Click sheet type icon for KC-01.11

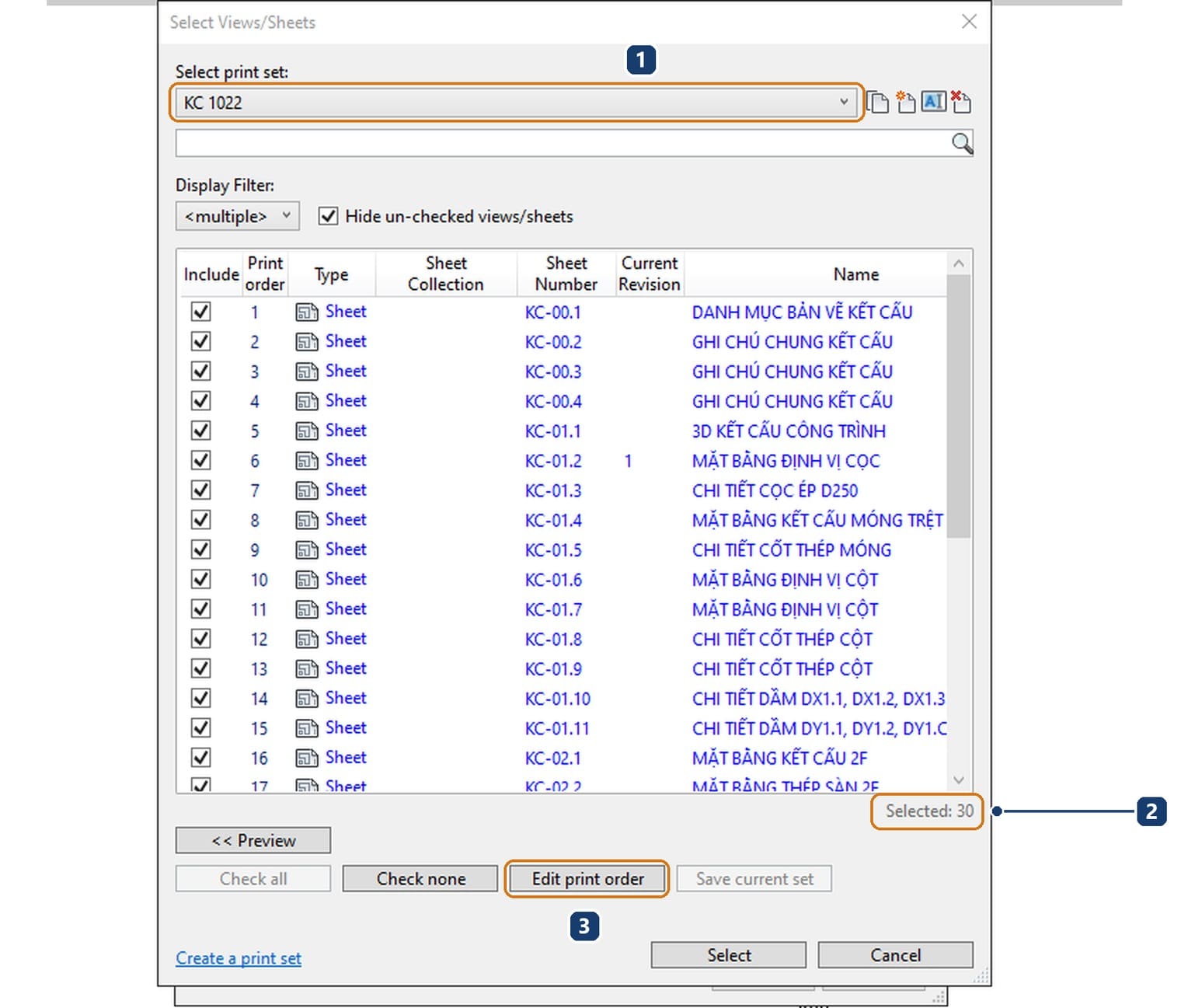tap(307, 728)
